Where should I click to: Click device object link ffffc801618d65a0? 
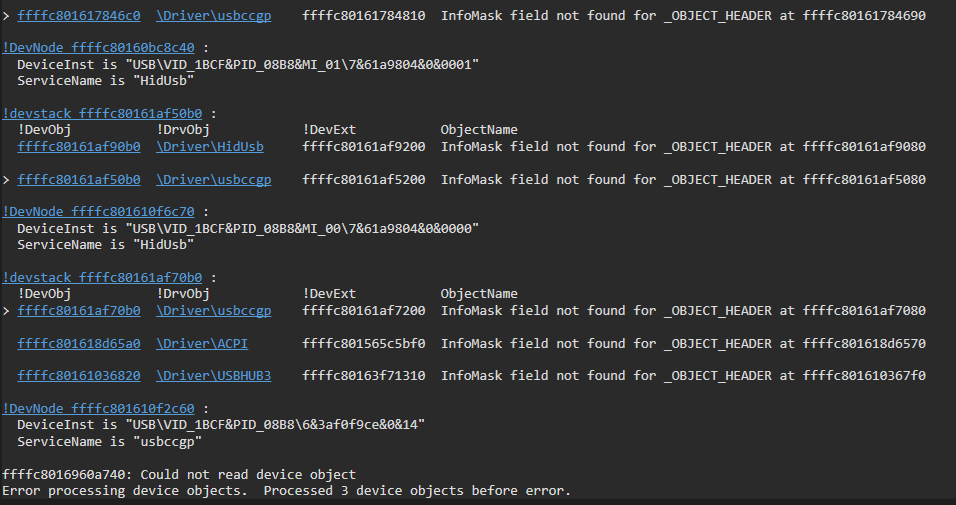pos(79,344)
